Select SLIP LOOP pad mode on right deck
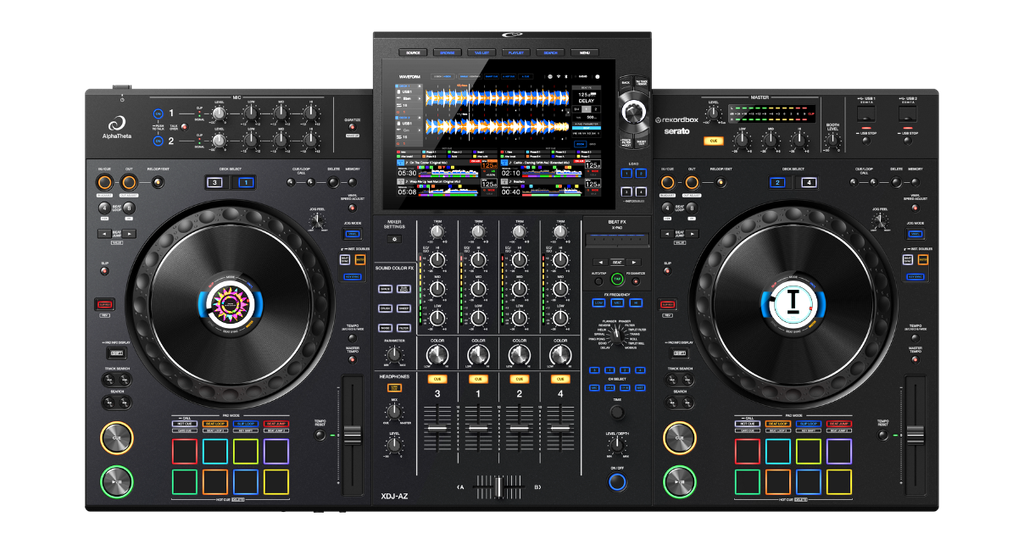 point(808,424)
